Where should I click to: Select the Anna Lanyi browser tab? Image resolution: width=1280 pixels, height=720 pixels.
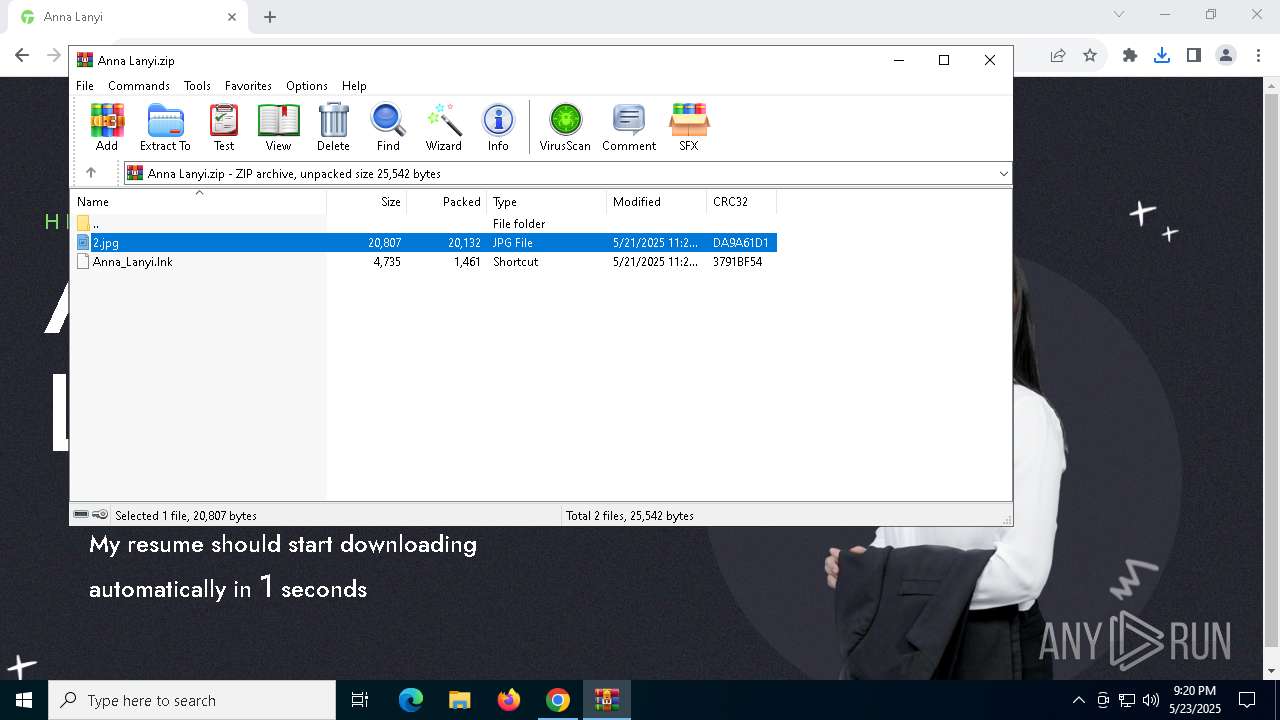pos(127,17)
